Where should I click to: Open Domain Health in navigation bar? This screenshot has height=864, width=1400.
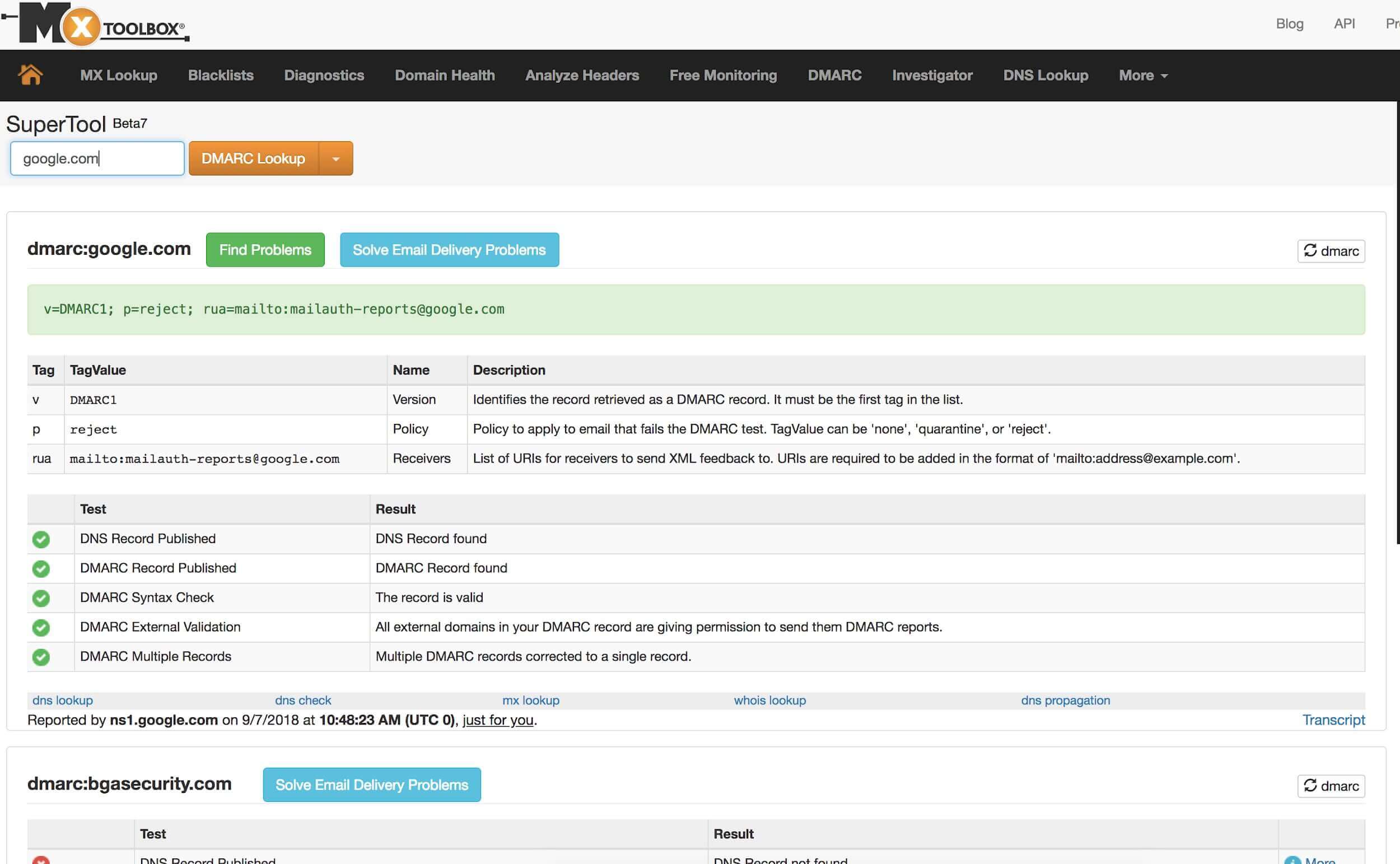[445, 76]
